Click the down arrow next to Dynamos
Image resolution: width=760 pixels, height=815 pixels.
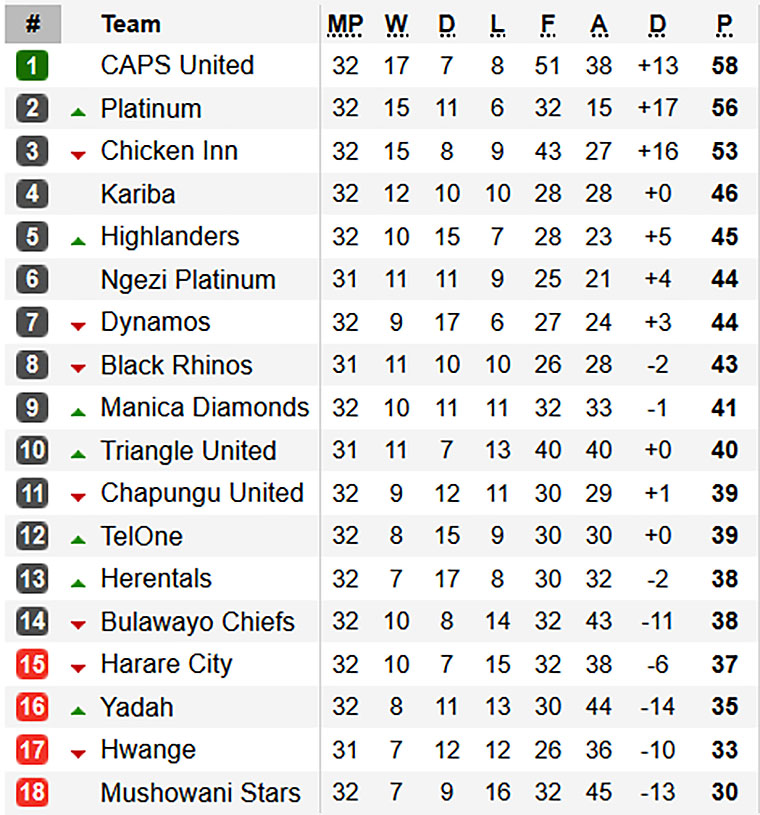[x=78, y=326]
